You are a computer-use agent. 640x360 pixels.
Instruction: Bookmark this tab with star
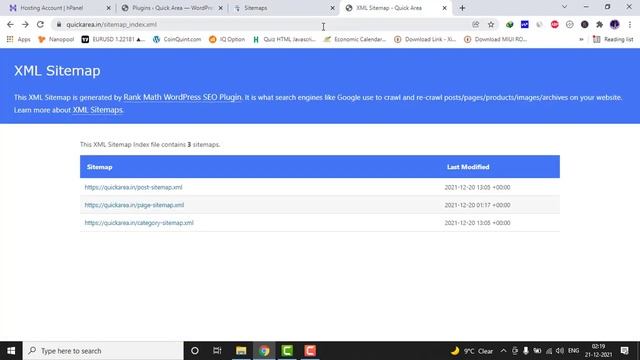[x=491, y=24]
